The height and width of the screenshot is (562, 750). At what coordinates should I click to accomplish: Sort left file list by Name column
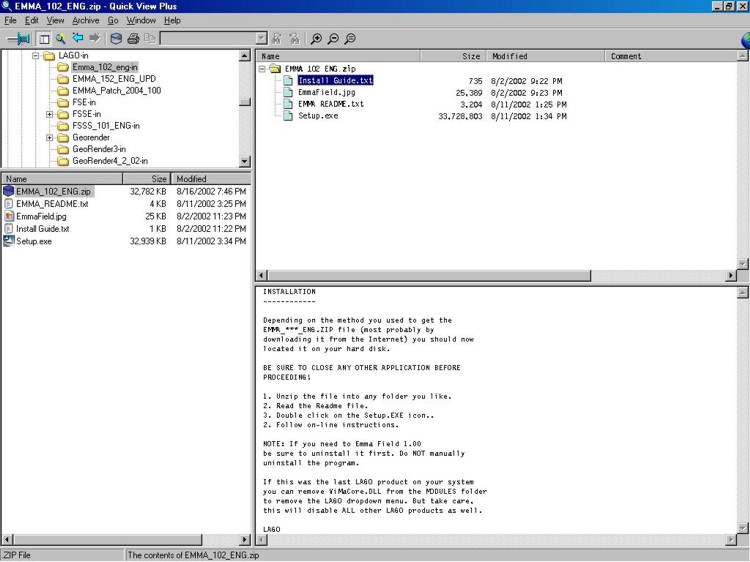(62, 179)
